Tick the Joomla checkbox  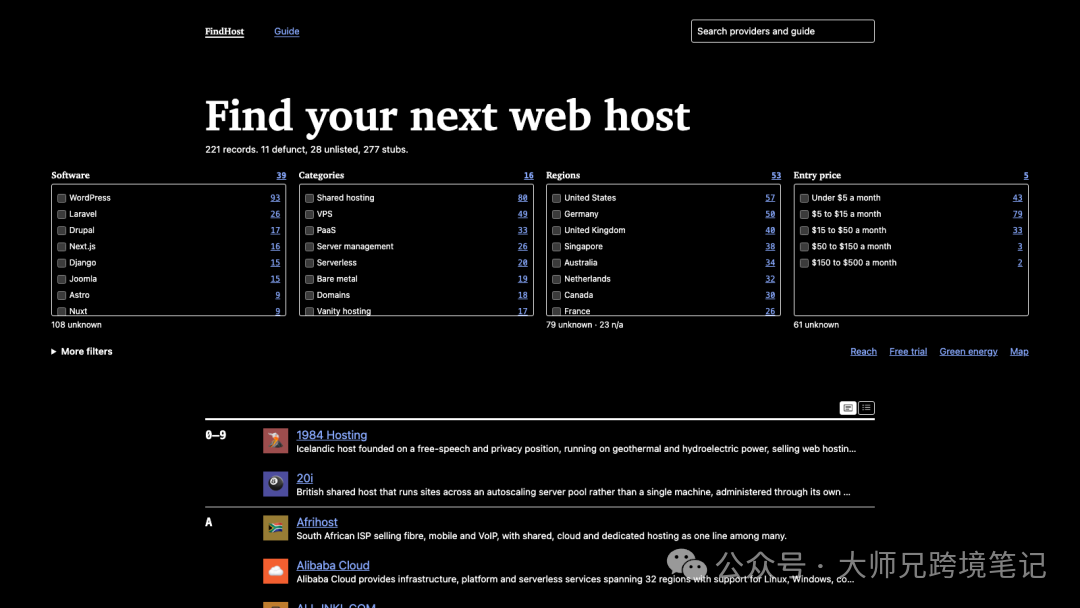tap(61, 280)
